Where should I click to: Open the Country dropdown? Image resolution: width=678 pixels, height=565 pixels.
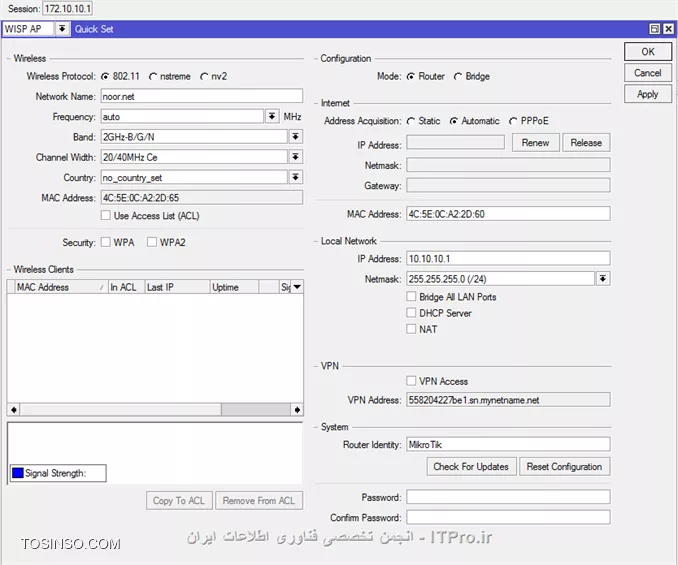click(x=295, y=177)
